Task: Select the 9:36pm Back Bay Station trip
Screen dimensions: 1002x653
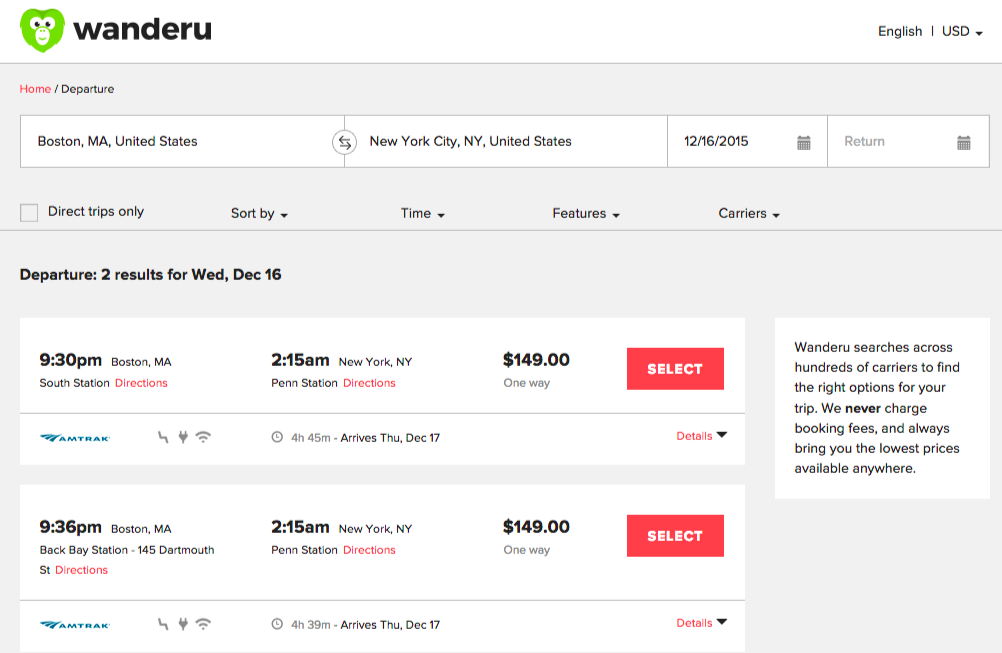Action: pos(675,535)
